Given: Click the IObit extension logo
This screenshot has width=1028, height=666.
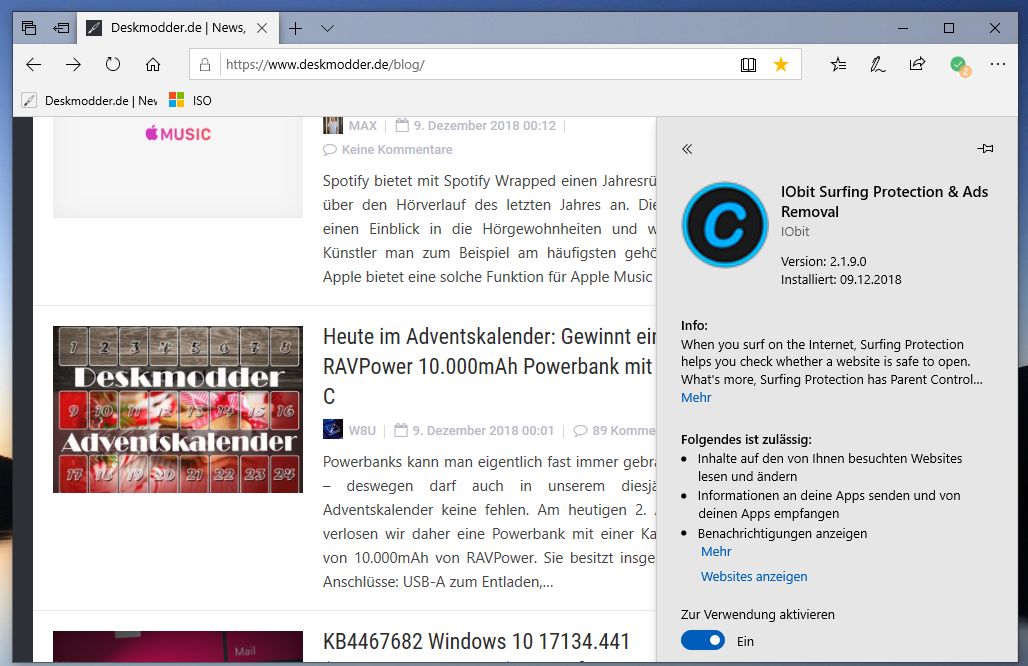Looking at the screenshot, I should (x=724, y=225).
